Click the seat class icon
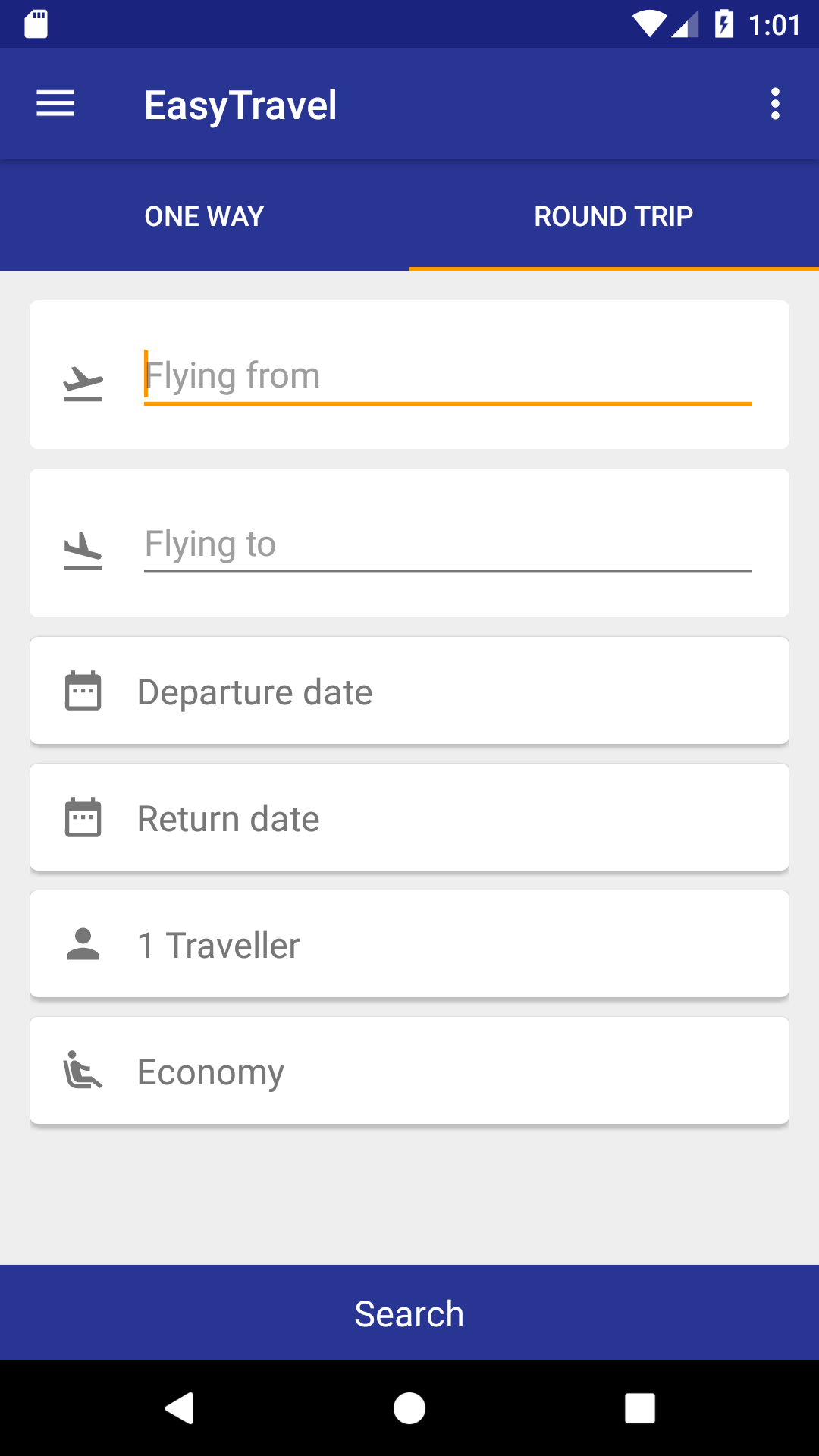Screen dimensions: 819x1456 [x=83, y=1071]
